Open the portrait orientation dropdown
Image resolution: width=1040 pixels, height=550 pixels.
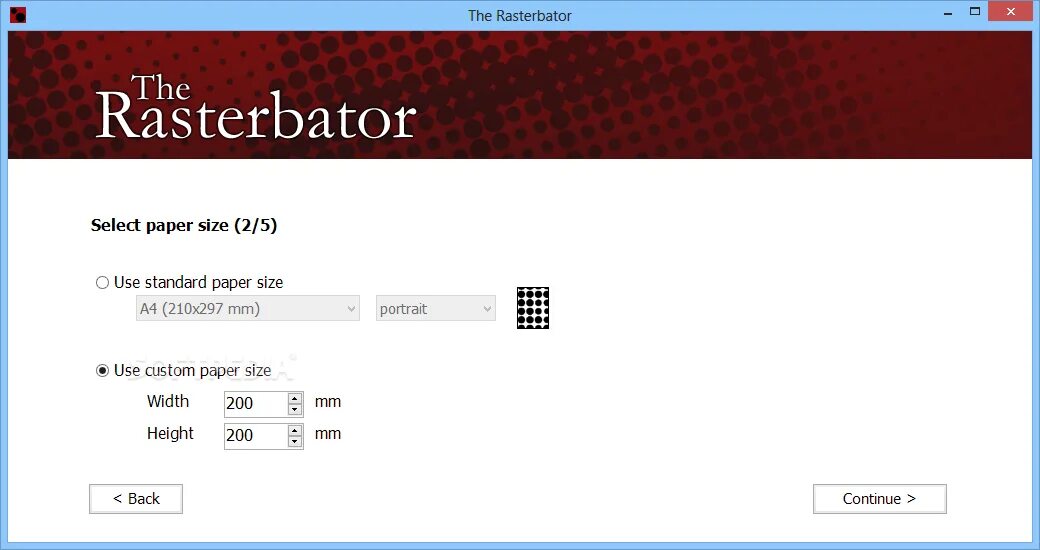point(436,309)
